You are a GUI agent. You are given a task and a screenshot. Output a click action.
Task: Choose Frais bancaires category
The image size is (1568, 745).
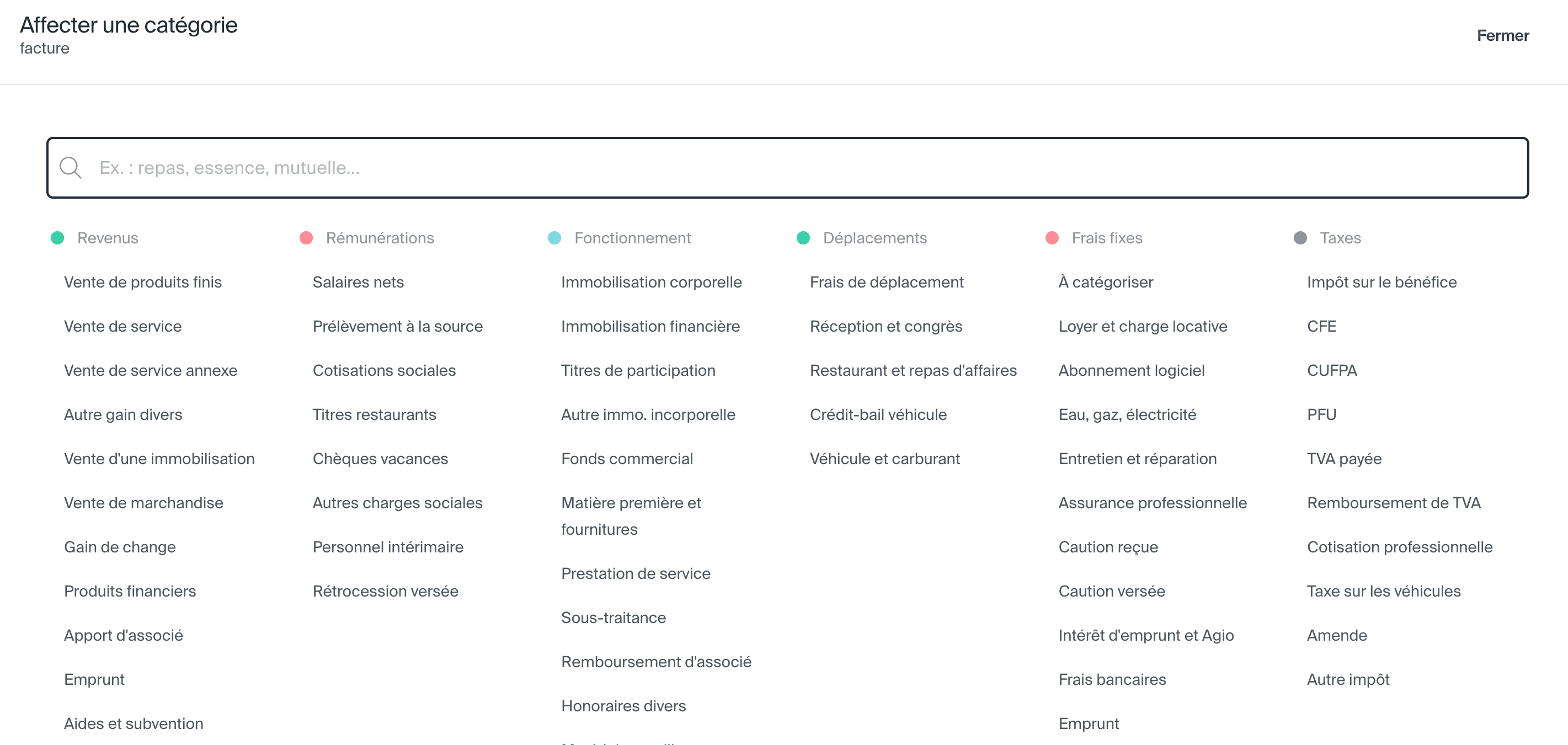click(1112, 679)
